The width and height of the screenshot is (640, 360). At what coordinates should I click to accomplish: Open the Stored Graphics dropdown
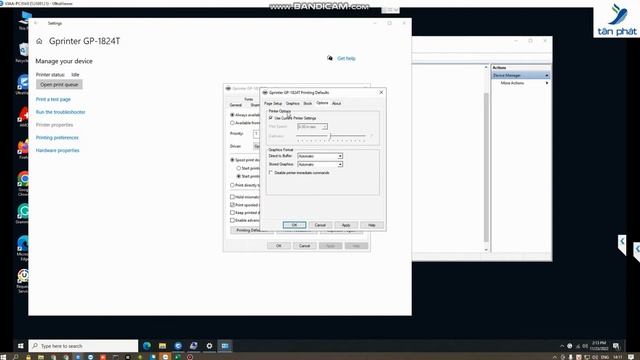pyautogui.click(x=320, y=164)
